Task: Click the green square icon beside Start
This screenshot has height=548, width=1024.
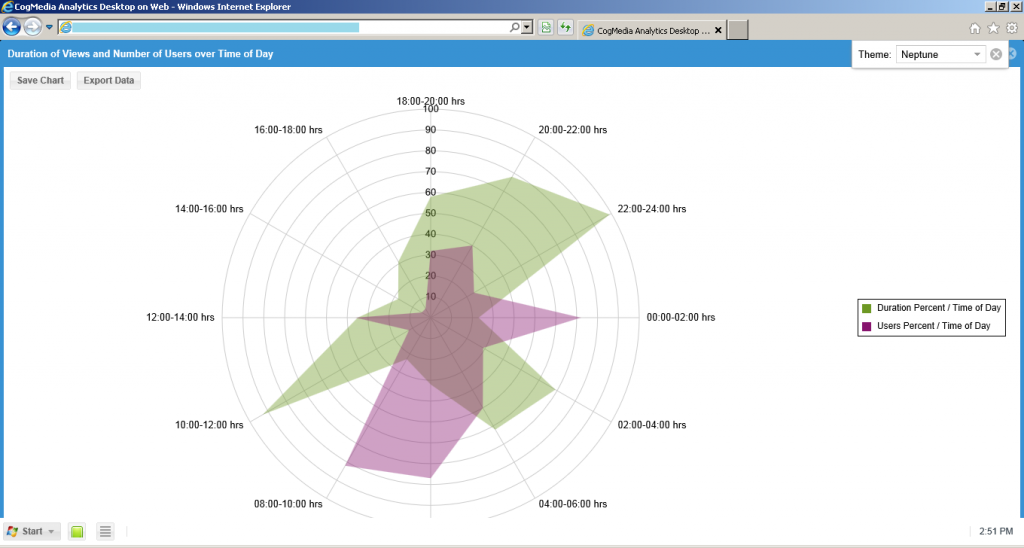Action: pyautogui.click(x=77, y=531)
